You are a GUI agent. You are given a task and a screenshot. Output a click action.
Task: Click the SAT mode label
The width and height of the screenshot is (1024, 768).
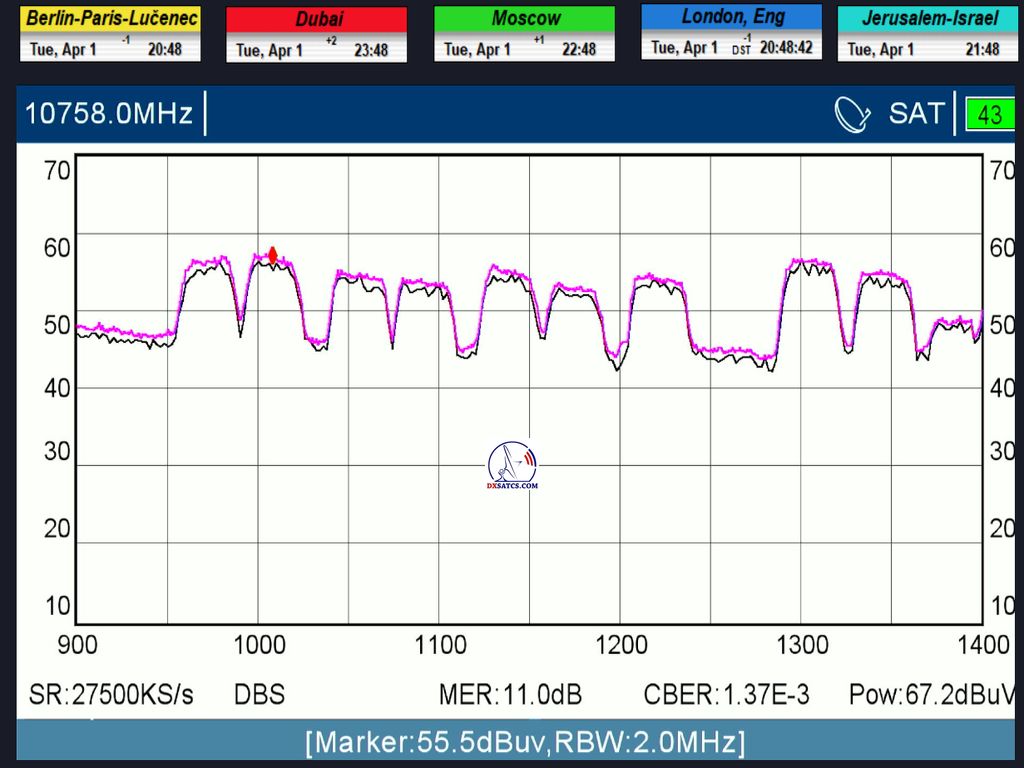(915, 114)
